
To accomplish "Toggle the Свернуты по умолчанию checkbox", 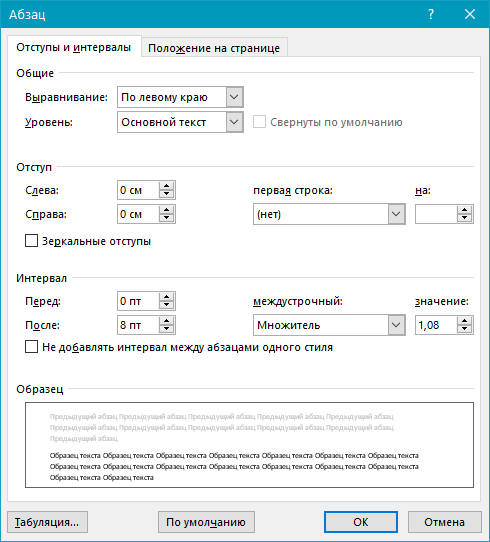I will pos(260,122).
